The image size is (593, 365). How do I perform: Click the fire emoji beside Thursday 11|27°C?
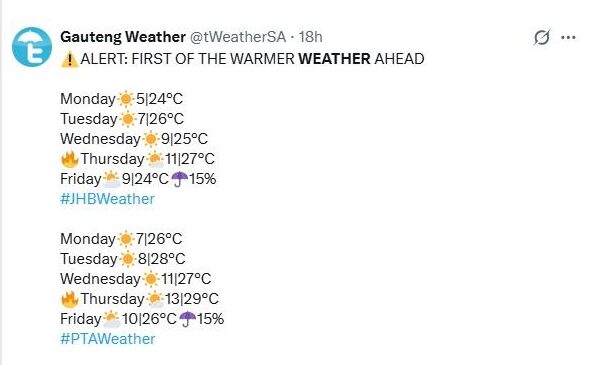[x=70, y=159]
